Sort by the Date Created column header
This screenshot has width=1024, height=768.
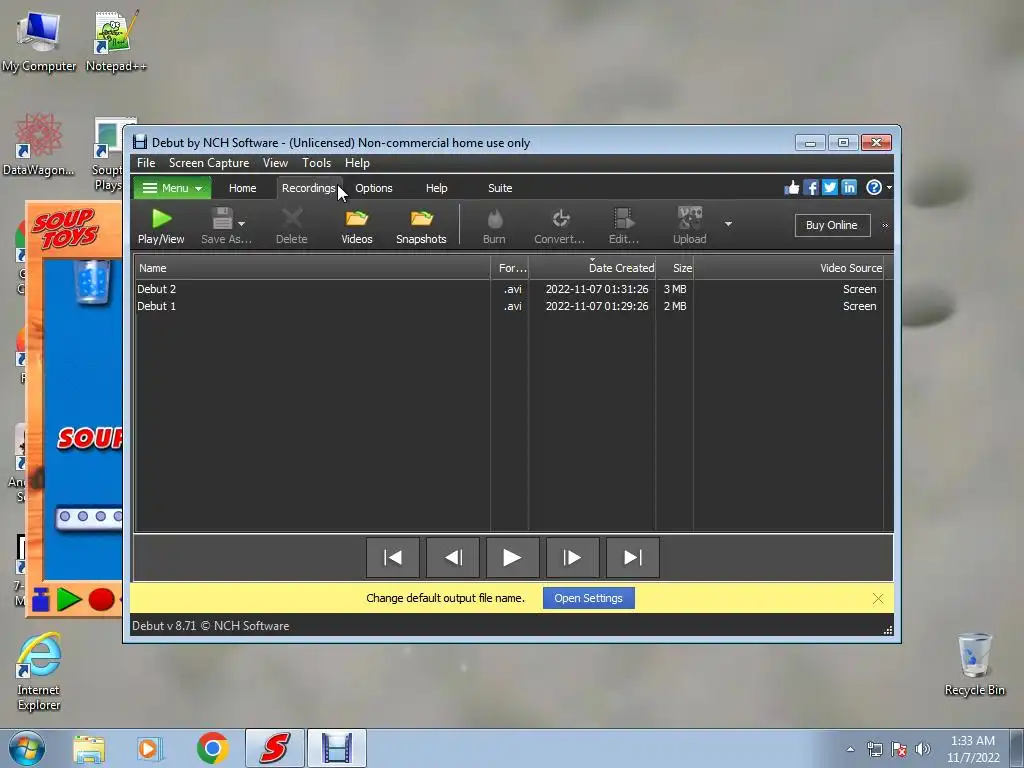tap(592, 268)
